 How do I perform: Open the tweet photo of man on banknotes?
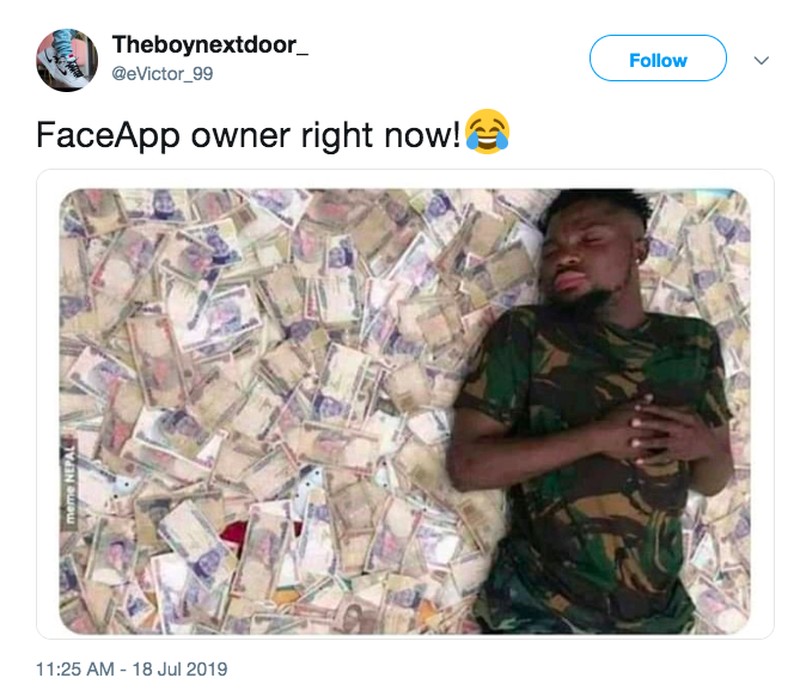[405, 411]
